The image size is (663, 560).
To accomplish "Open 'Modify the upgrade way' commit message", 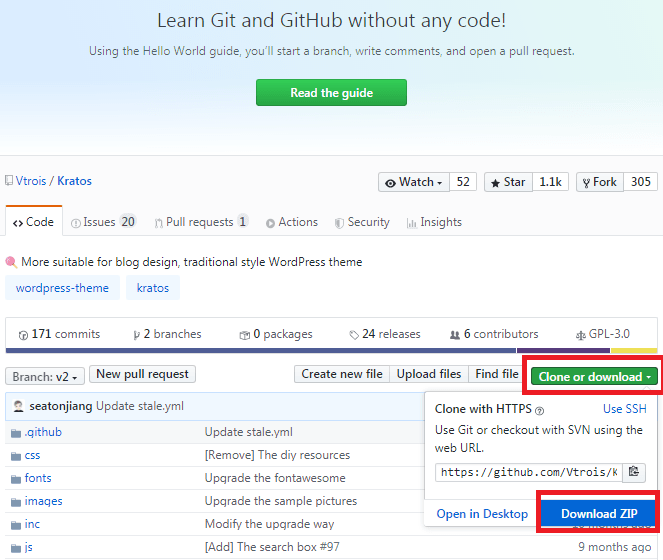I will point(269,524).
